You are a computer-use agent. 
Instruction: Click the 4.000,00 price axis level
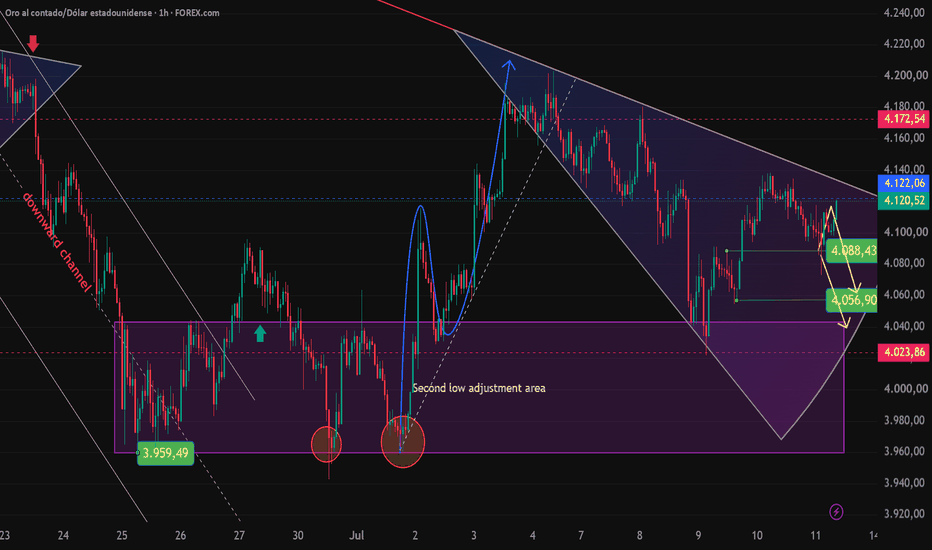tap(905, 388)
